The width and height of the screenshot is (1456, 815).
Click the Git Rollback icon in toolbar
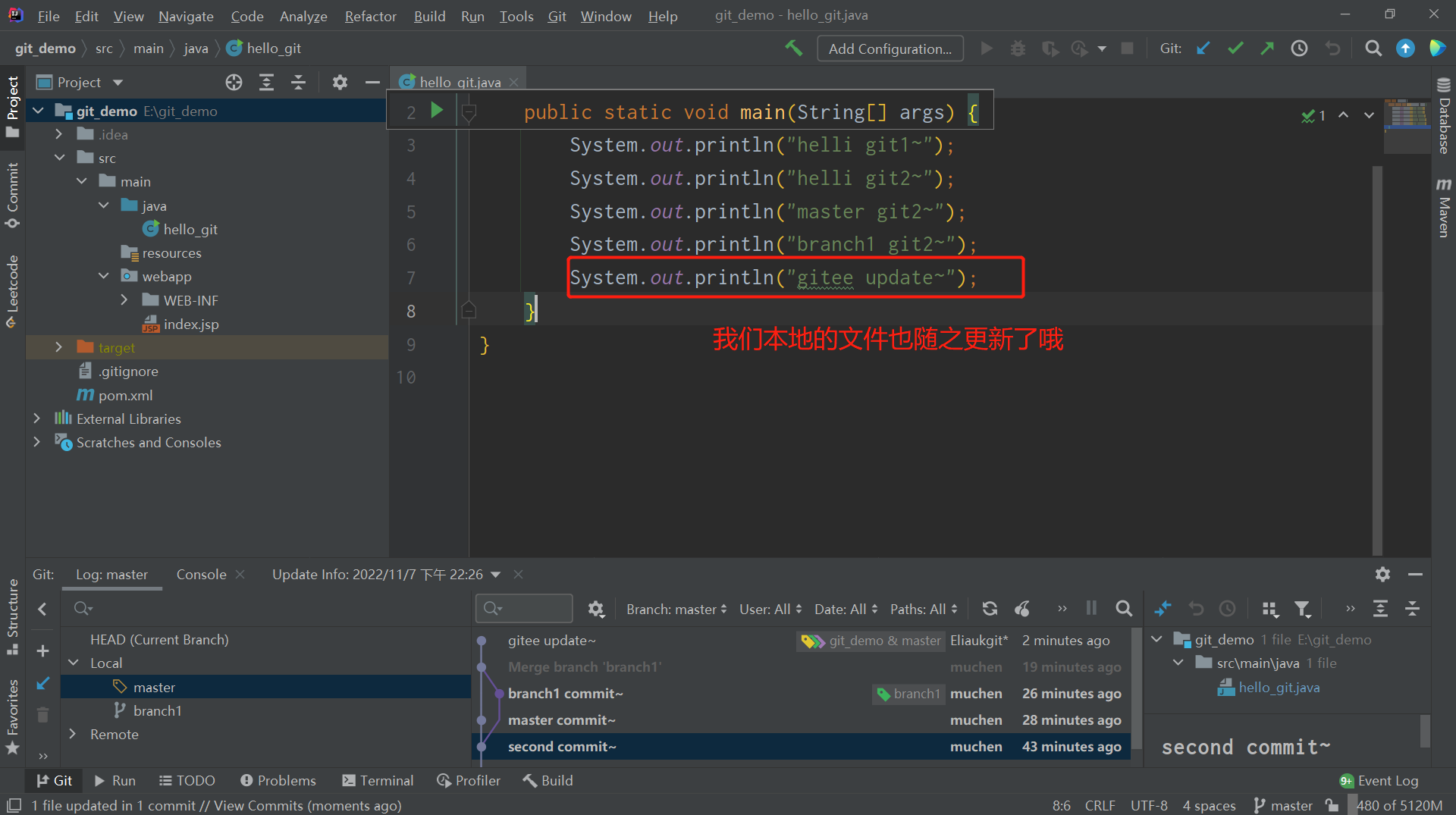(x=1332, y=49)
